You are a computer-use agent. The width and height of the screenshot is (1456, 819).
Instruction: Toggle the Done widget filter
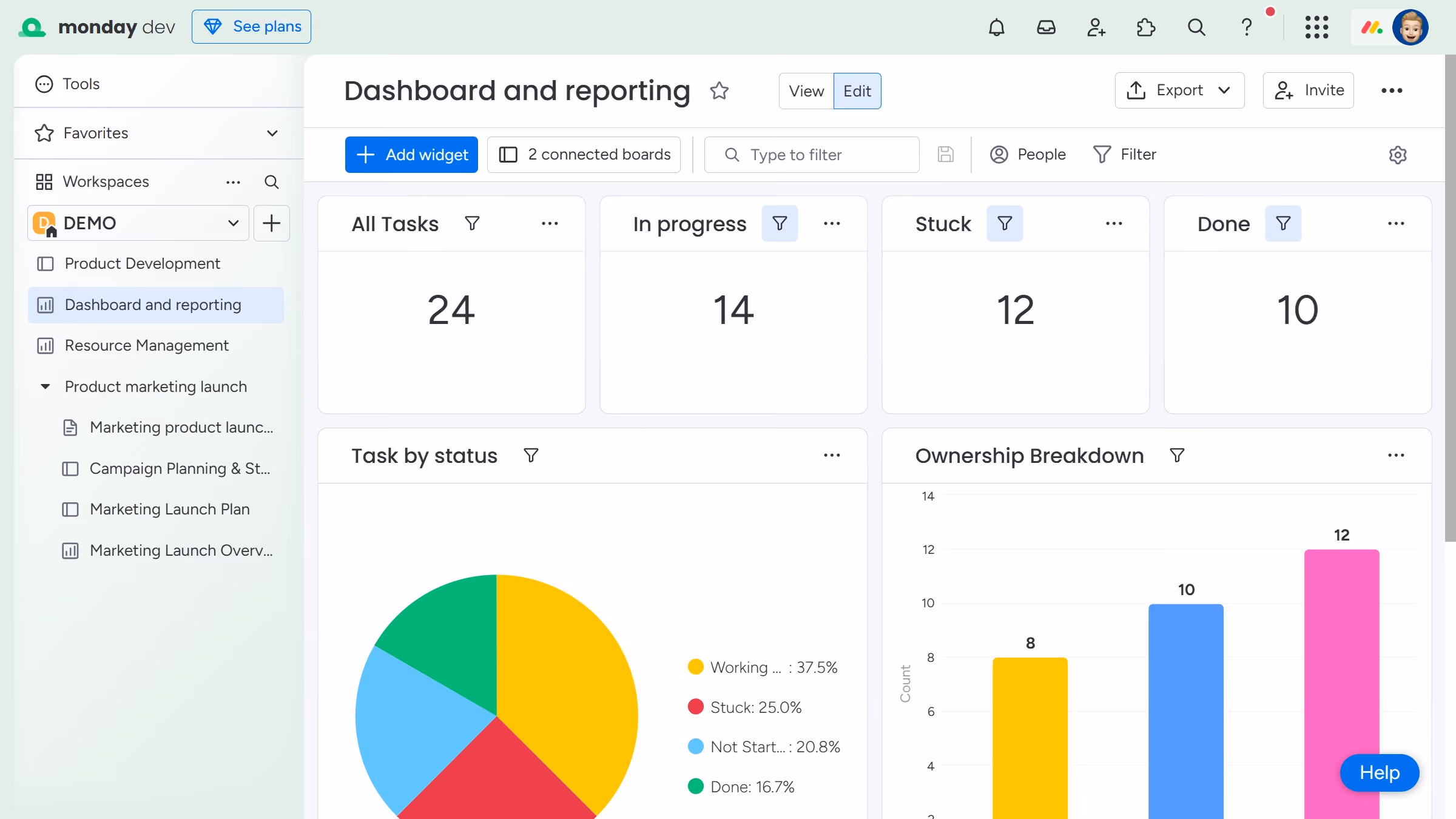point(1283,224)
